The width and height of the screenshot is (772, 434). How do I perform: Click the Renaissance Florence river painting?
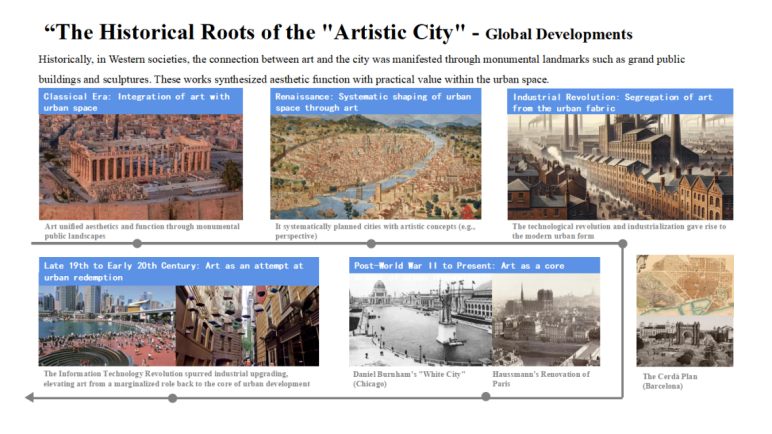pos(376,167)
